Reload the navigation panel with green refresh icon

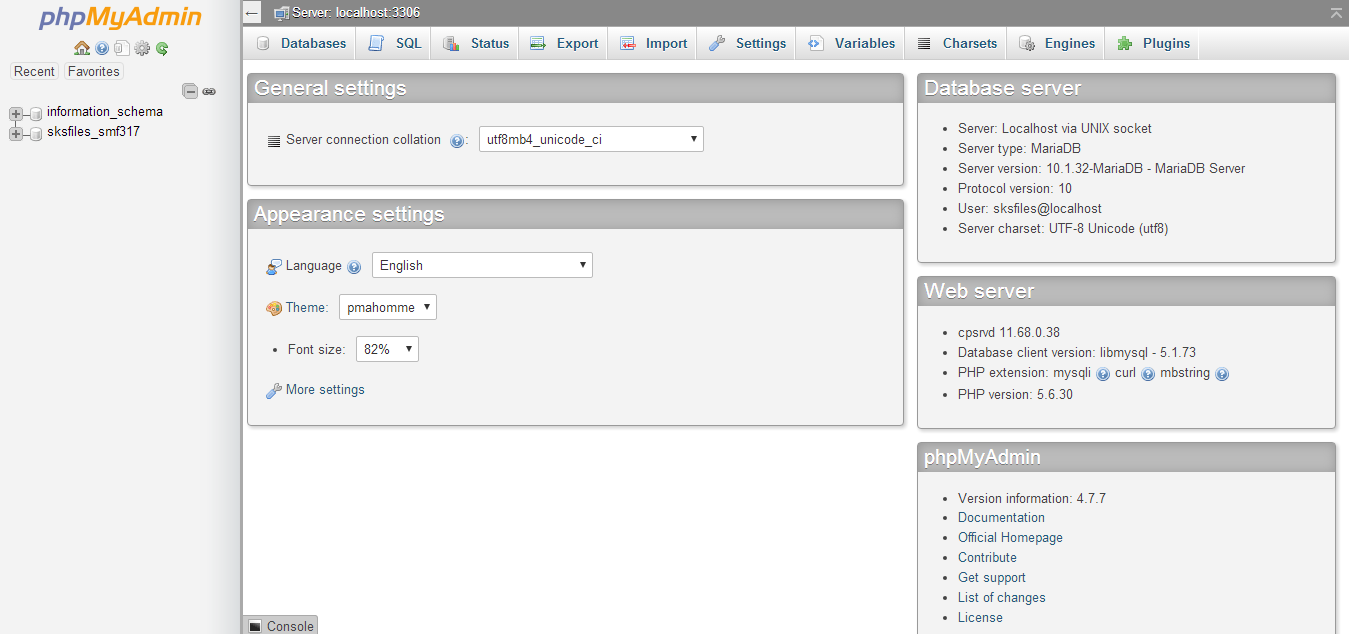click(x=162, y=48)
